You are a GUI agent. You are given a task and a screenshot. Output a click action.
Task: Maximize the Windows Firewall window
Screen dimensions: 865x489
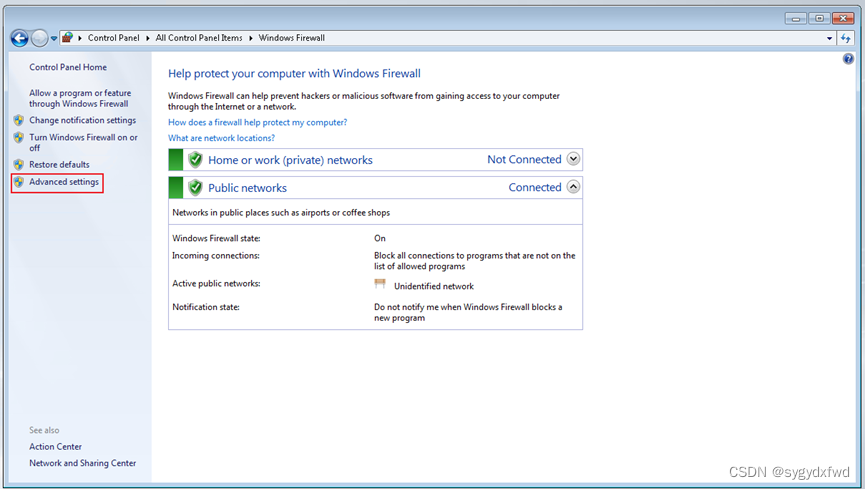pos(819,19)
